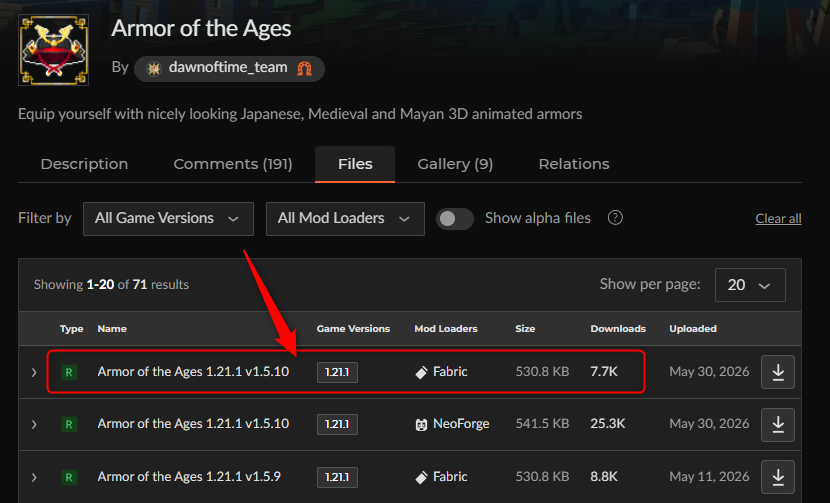Click the NeoForge loader icon
Image resolution: width=830 pixels, height=503 pixels.
coord(421,425)
